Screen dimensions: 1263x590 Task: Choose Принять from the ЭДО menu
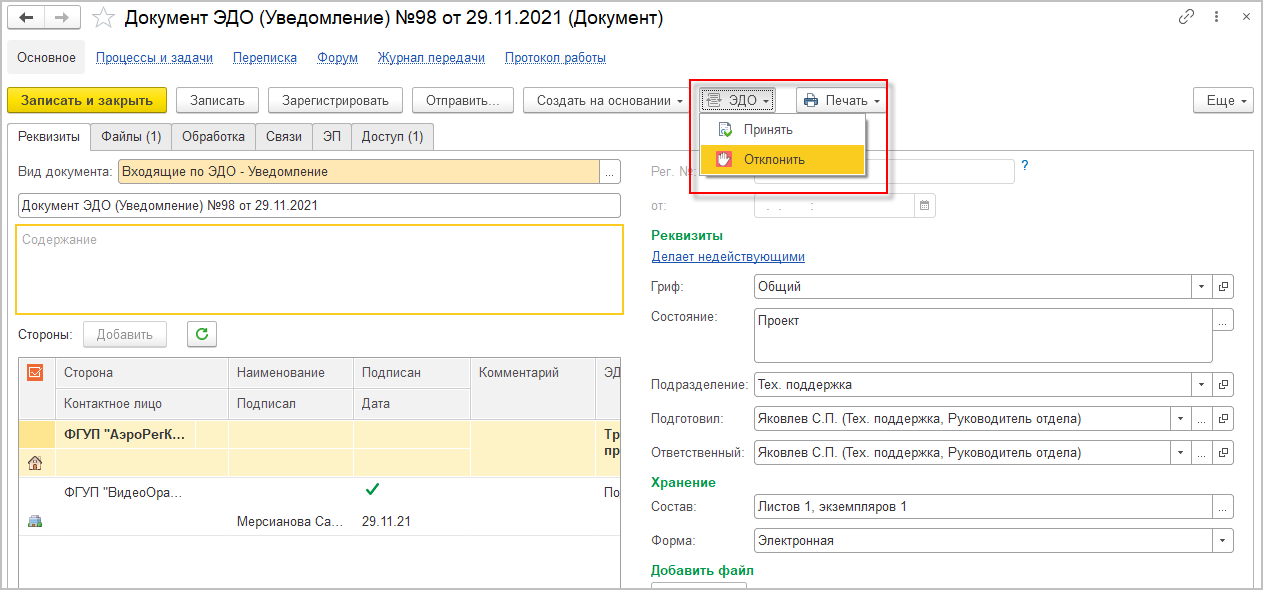(768, 129)
